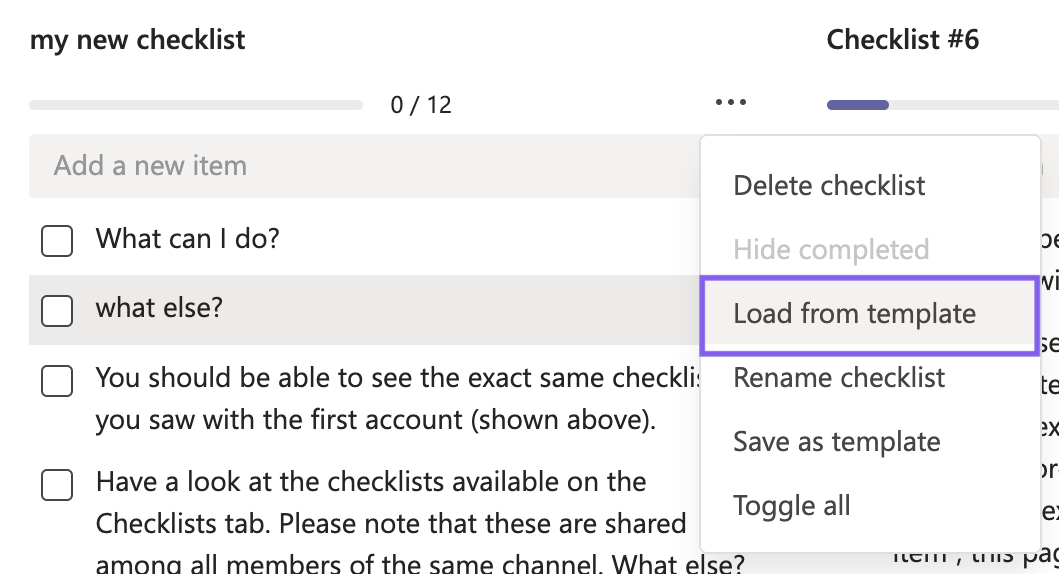Focus the 'Add a new item' field
This screenshot has width=1059, height=574.
(360, 166)
